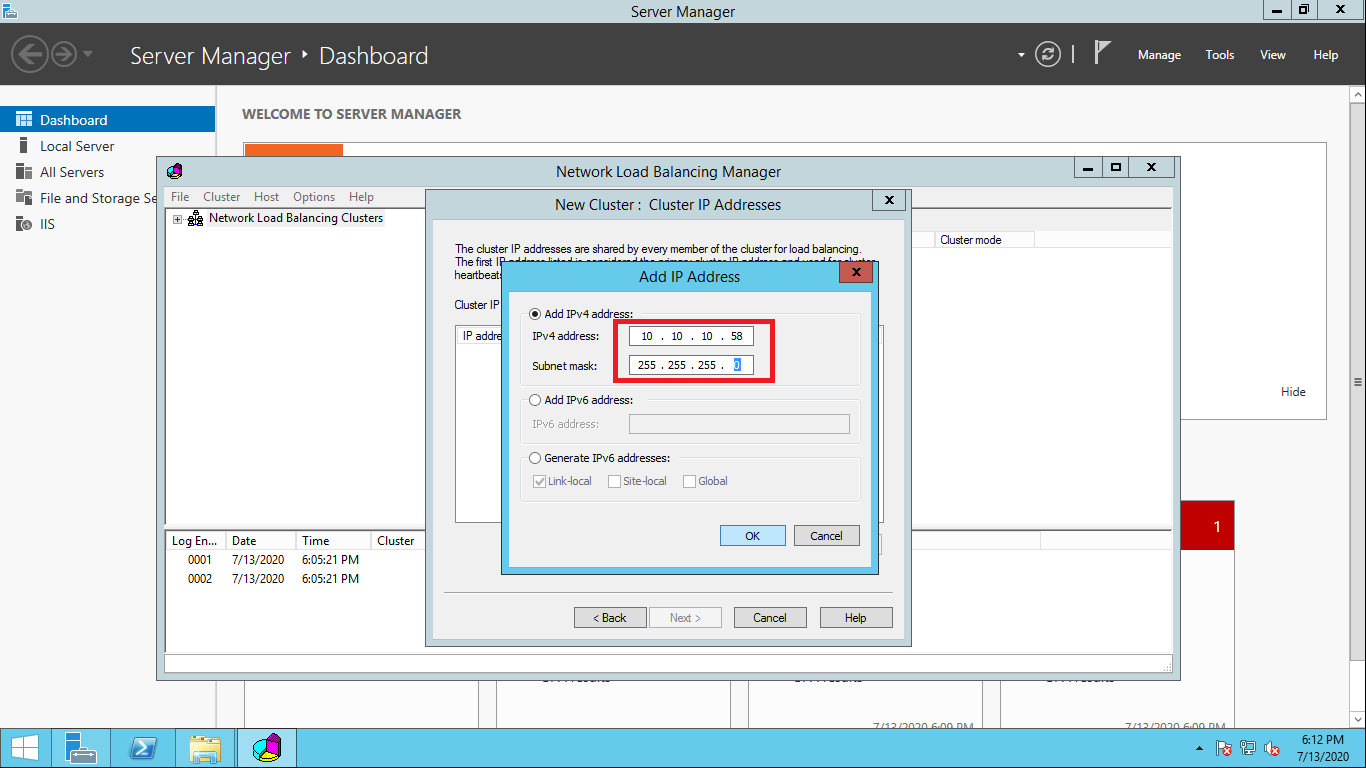Refresh the Server Manager dashboard
The width and height of the screenshot is (1366, 768).
(1047, 54)
